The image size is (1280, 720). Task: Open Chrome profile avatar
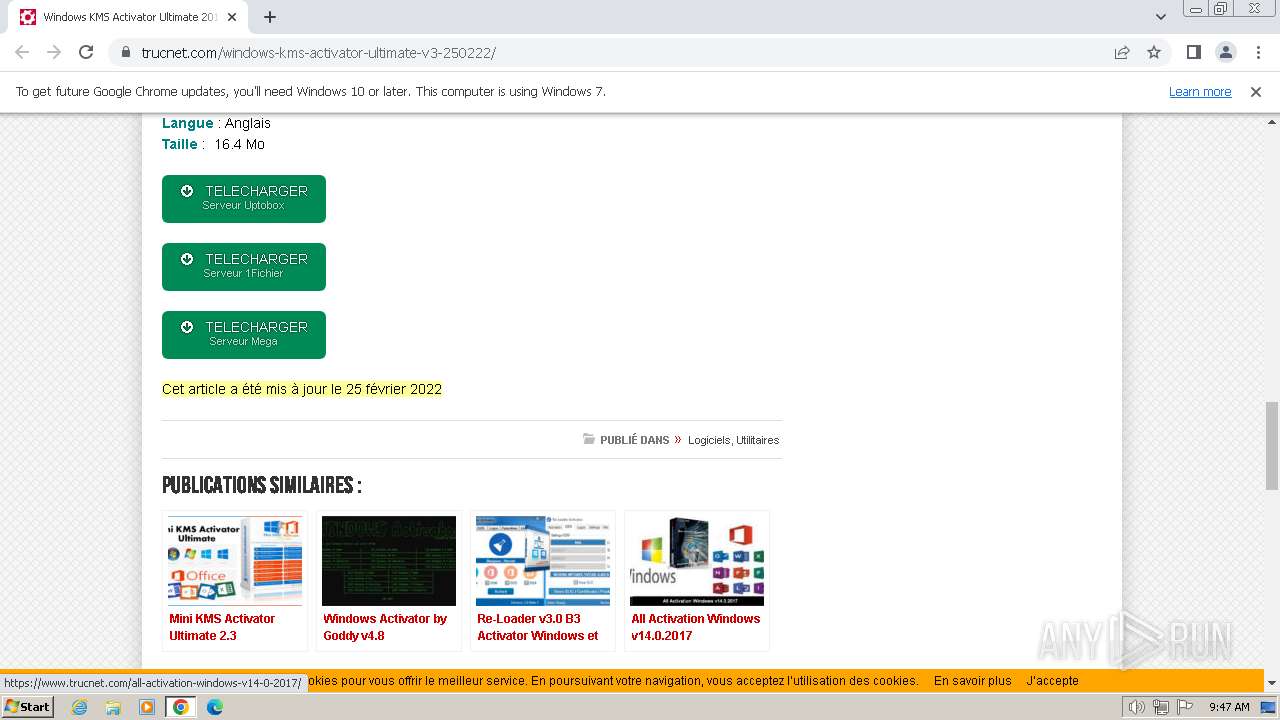pos(1225,52)
